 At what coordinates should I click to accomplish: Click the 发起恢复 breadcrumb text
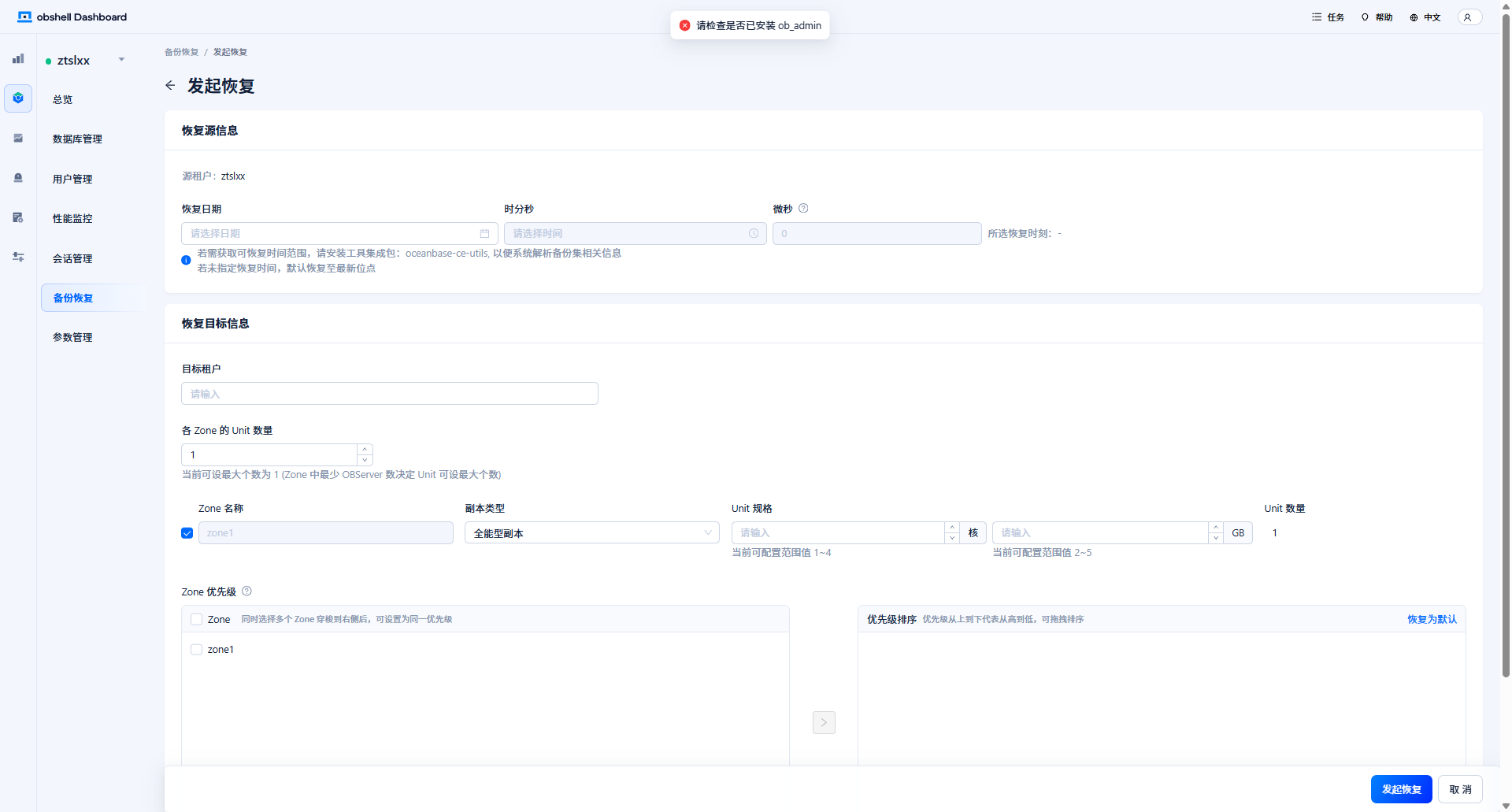[230, 52]
